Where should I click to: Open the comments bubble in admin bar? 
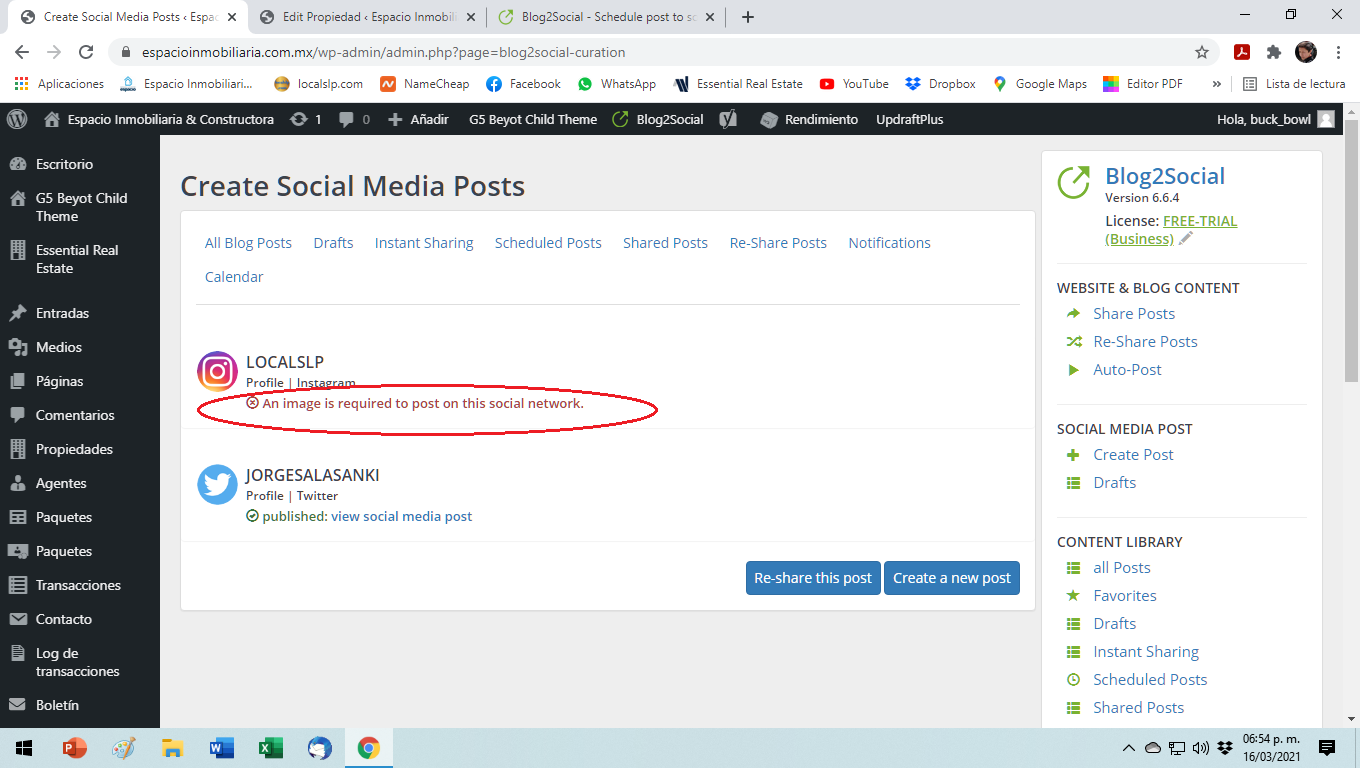pyautogui.click(x=346, y=119)
